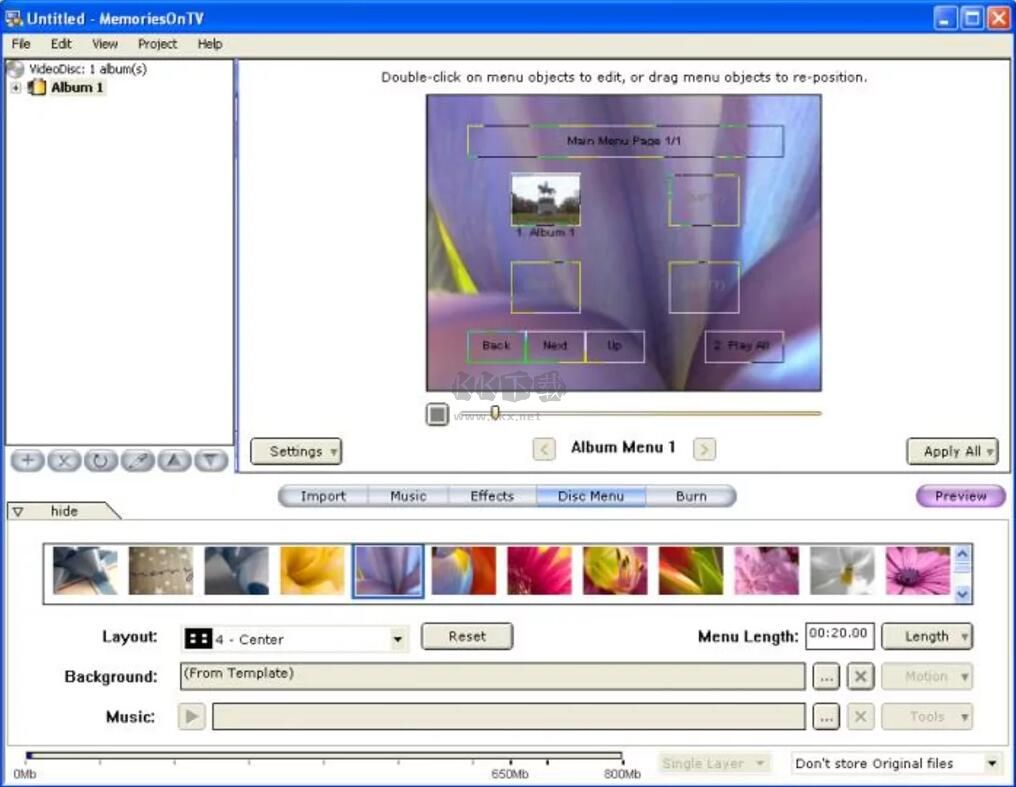Browse for a background file

click(x=825, y=677)
